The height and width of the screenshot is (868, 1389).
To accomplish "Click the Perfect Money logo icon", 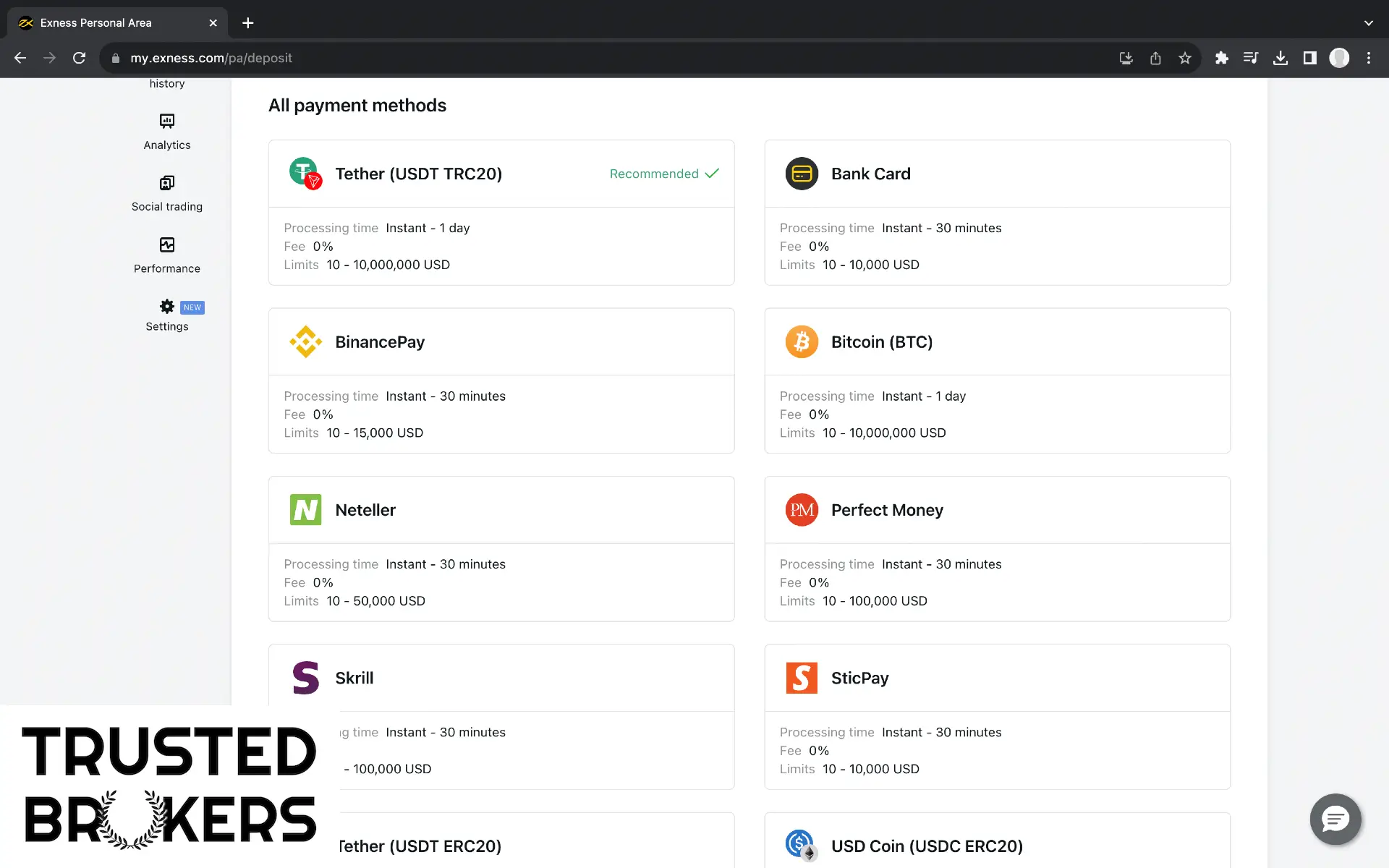I will 802,510.
